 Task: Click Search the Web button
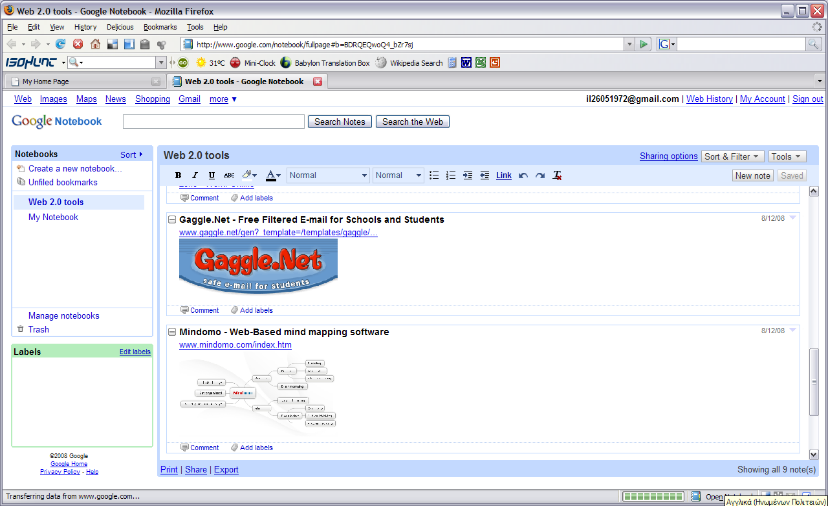click(x=413, y=121)
